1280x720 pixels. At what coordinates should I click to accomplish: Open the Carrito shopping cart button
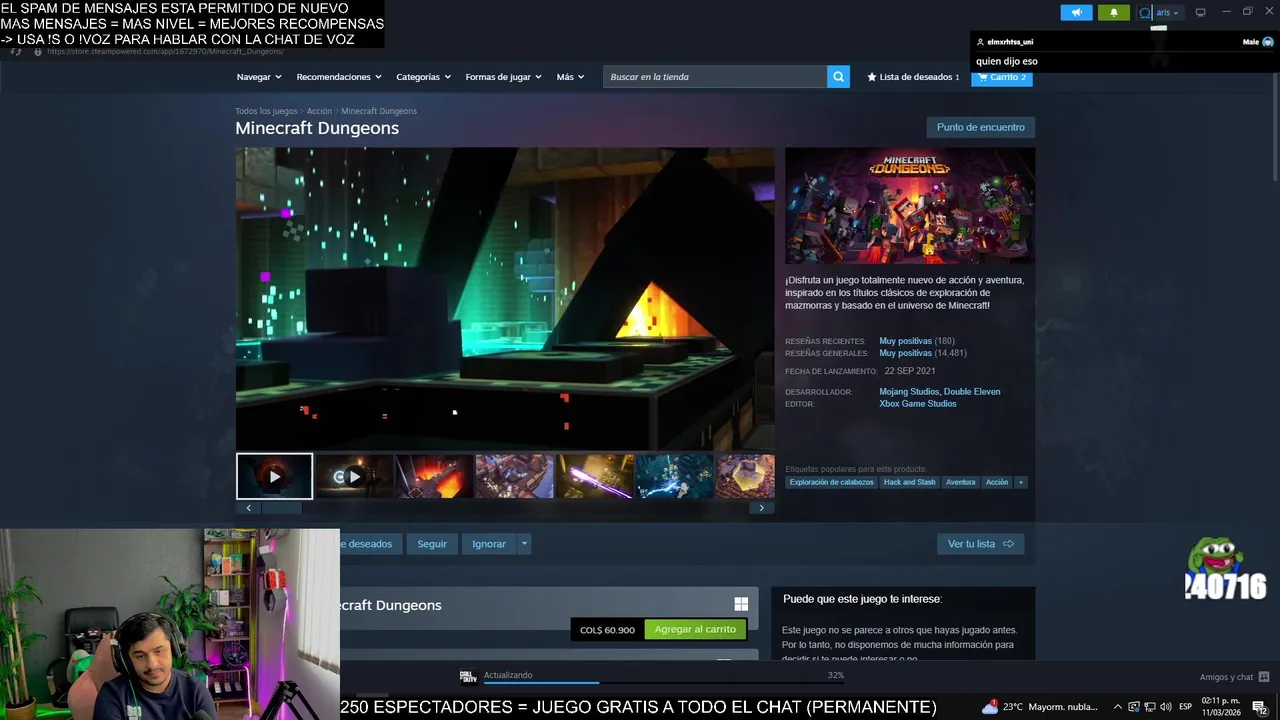click(x=1002, y=77)
